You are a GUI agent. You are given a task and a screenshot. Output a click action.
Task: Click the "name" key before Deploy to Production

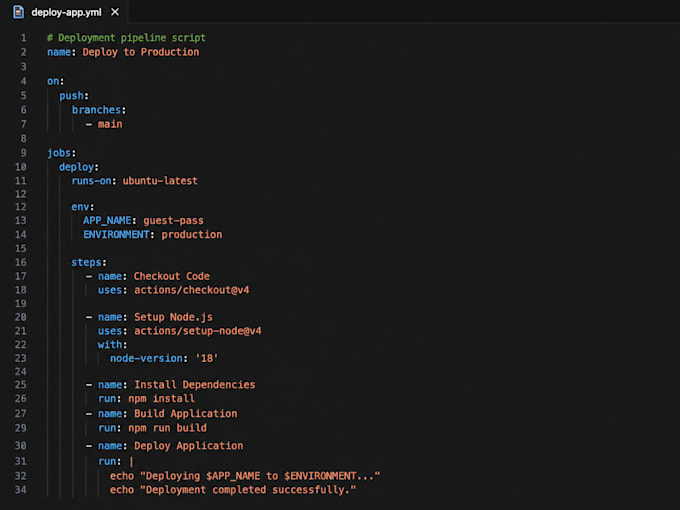pyautogui.click(x=59, y=52)
